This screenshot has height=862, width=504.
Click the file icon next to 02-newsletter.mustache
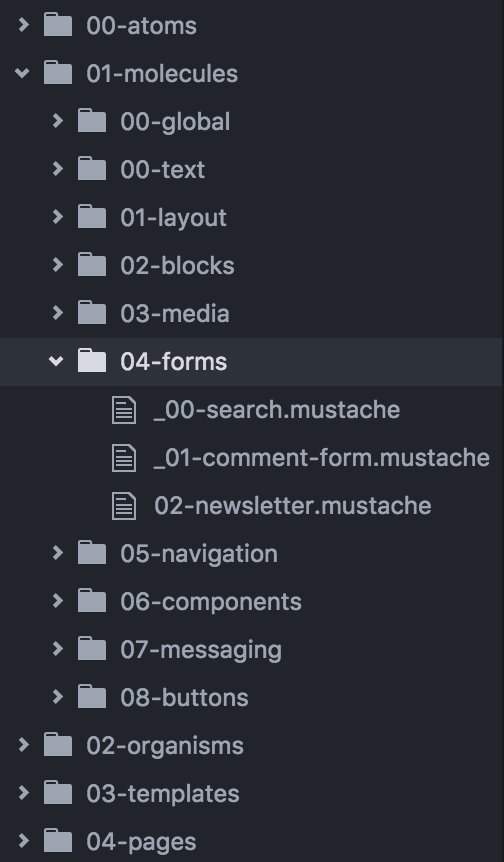click(x=124, y=506)
